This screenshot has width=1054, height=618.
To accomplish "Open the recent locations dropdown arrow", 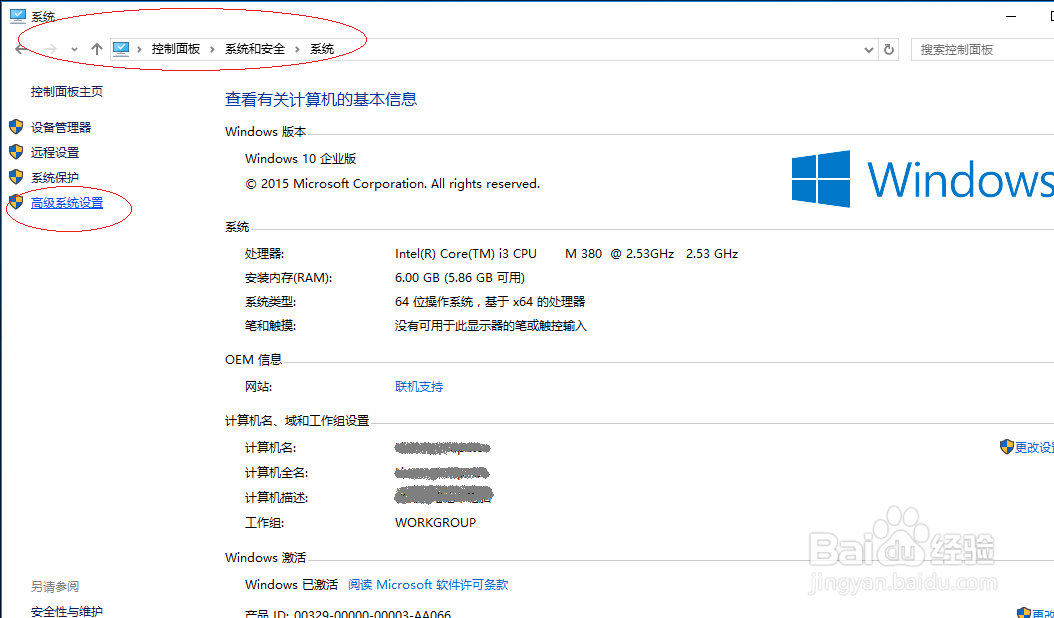I will (x=74, y=50).
